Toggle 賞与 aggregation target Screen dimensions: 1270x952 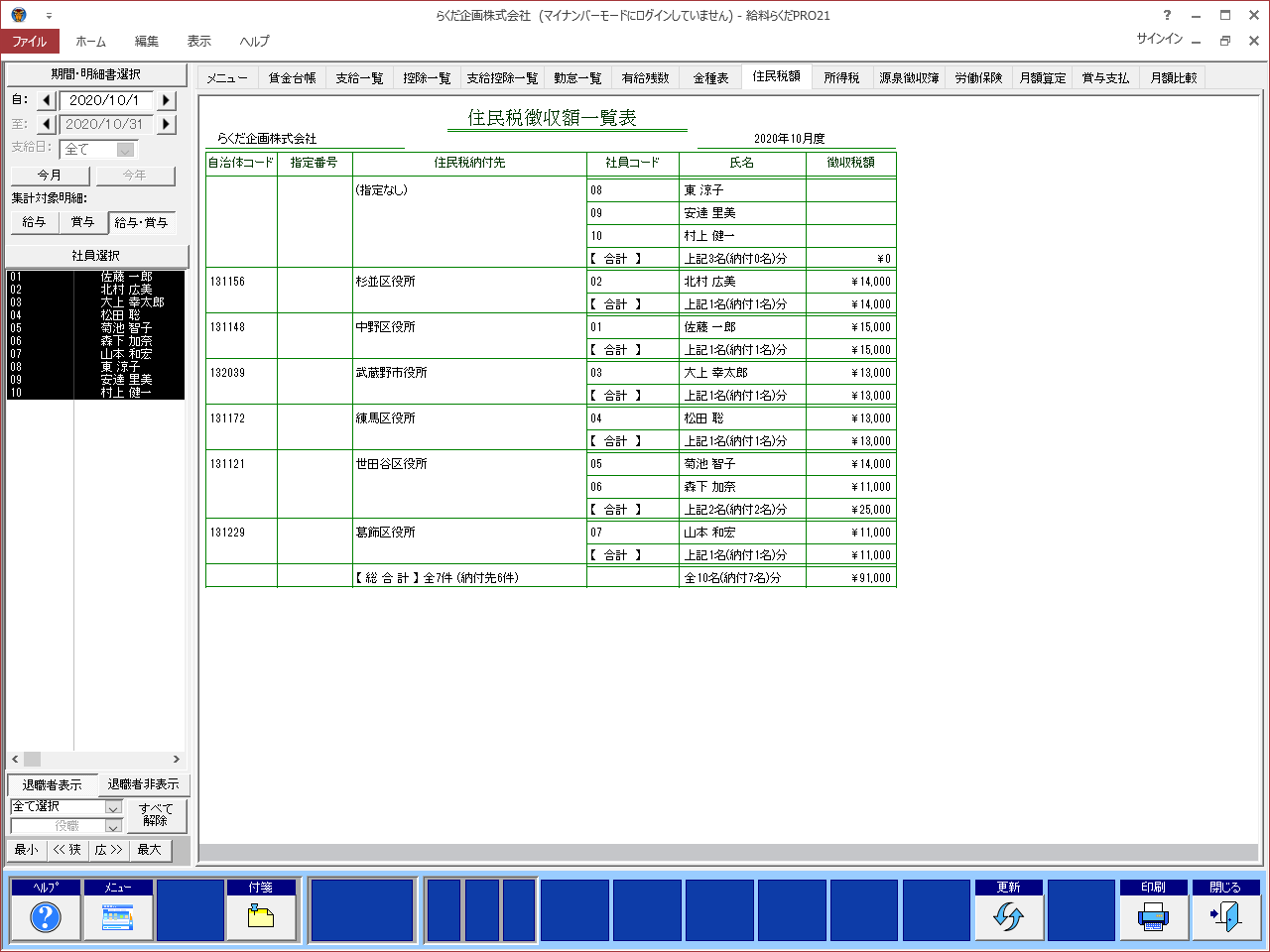tap(83, 222)
